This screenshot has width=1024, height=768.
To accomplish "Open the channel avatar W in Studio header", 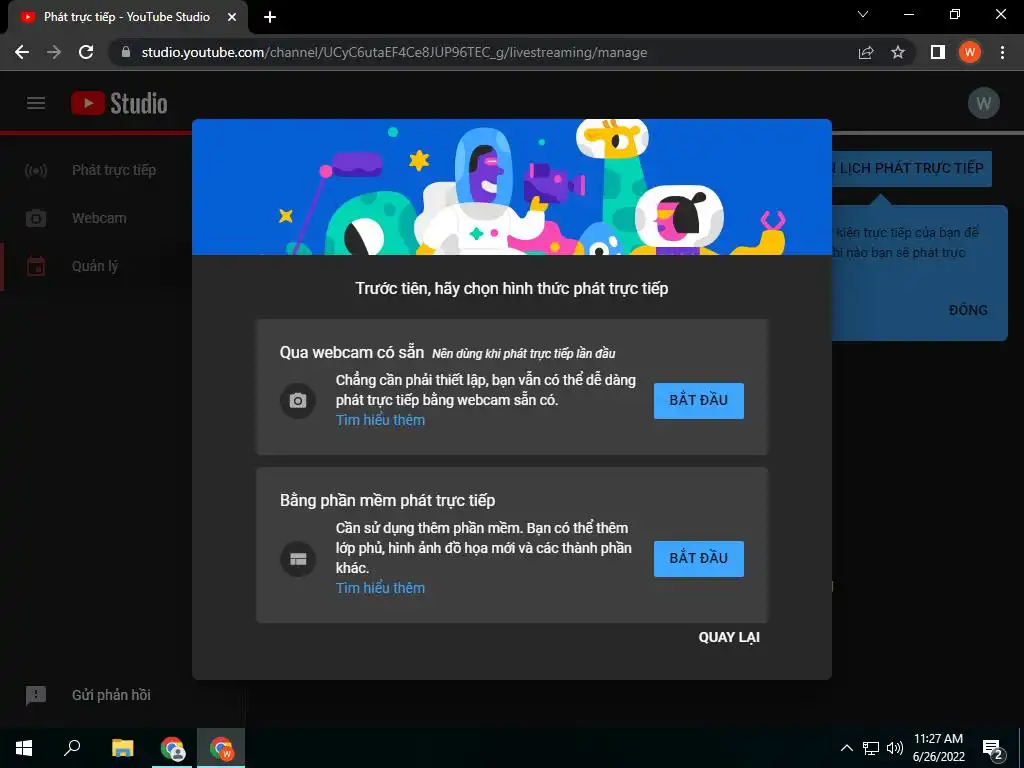I will point(983,103).
